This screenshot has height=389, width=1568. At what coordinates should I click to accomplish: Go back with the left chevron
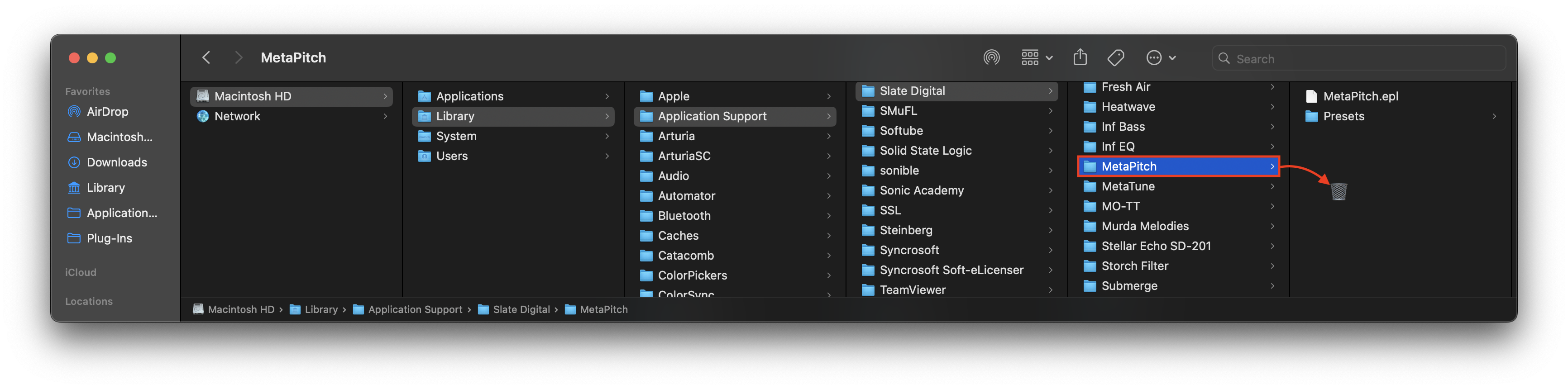tap(206, 58)
